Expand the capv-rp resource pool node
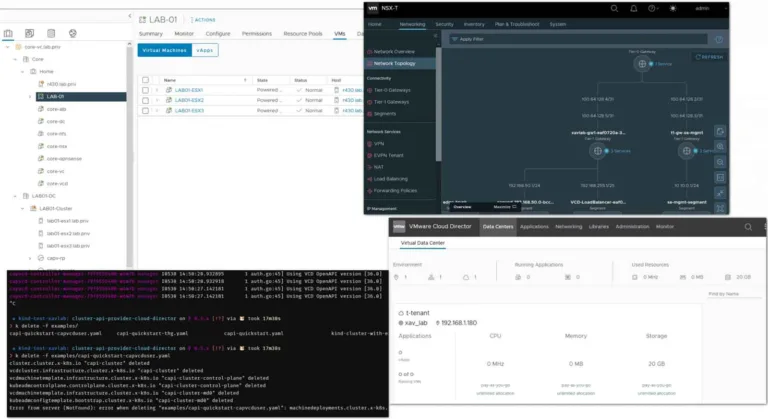Viewport: 768px width, 419px height. click(30, 258)
